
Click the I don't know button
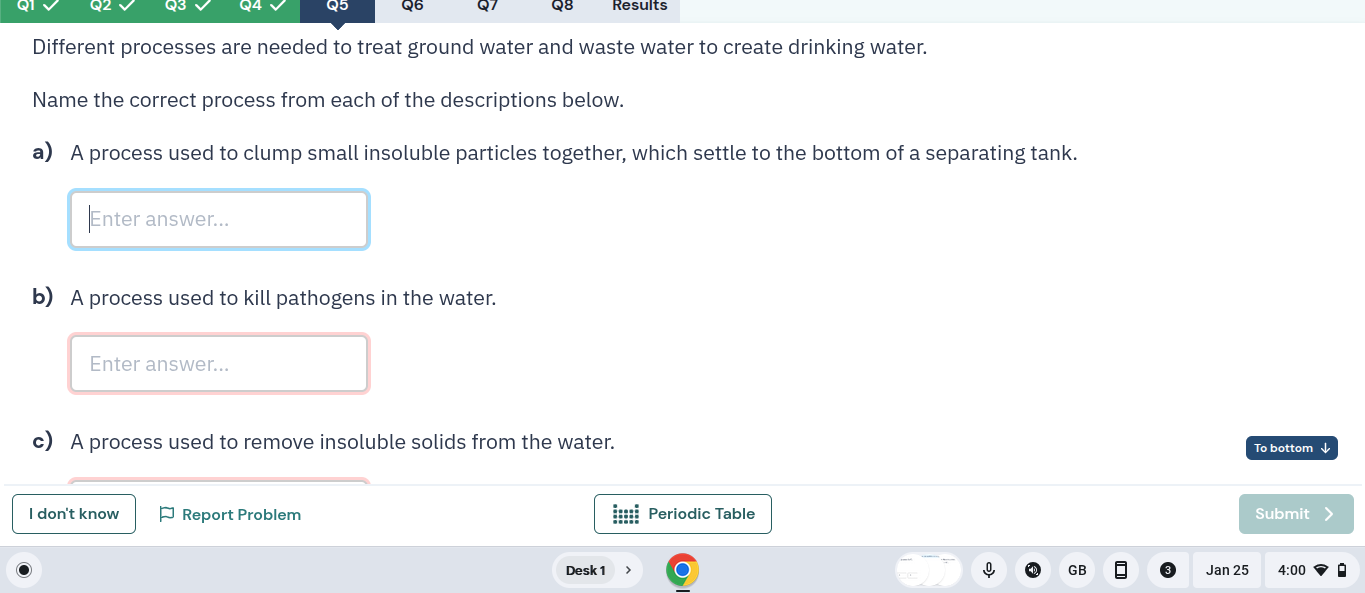(x=74, y=514)
